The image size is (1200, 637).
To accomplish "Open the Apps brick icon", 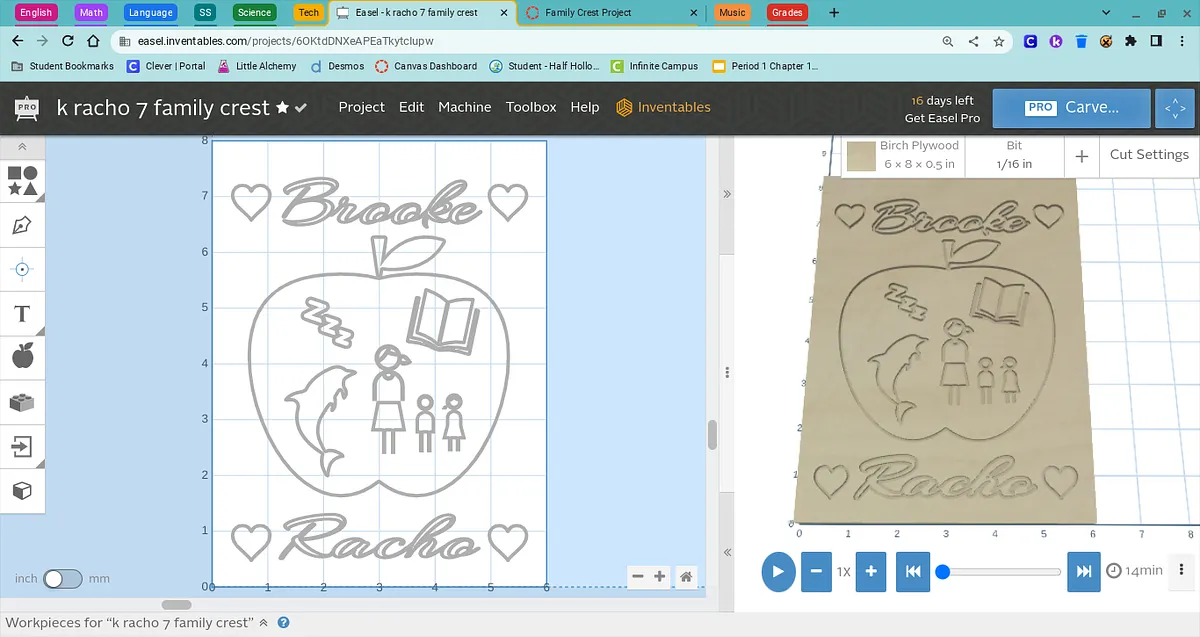I will (22, 402).
